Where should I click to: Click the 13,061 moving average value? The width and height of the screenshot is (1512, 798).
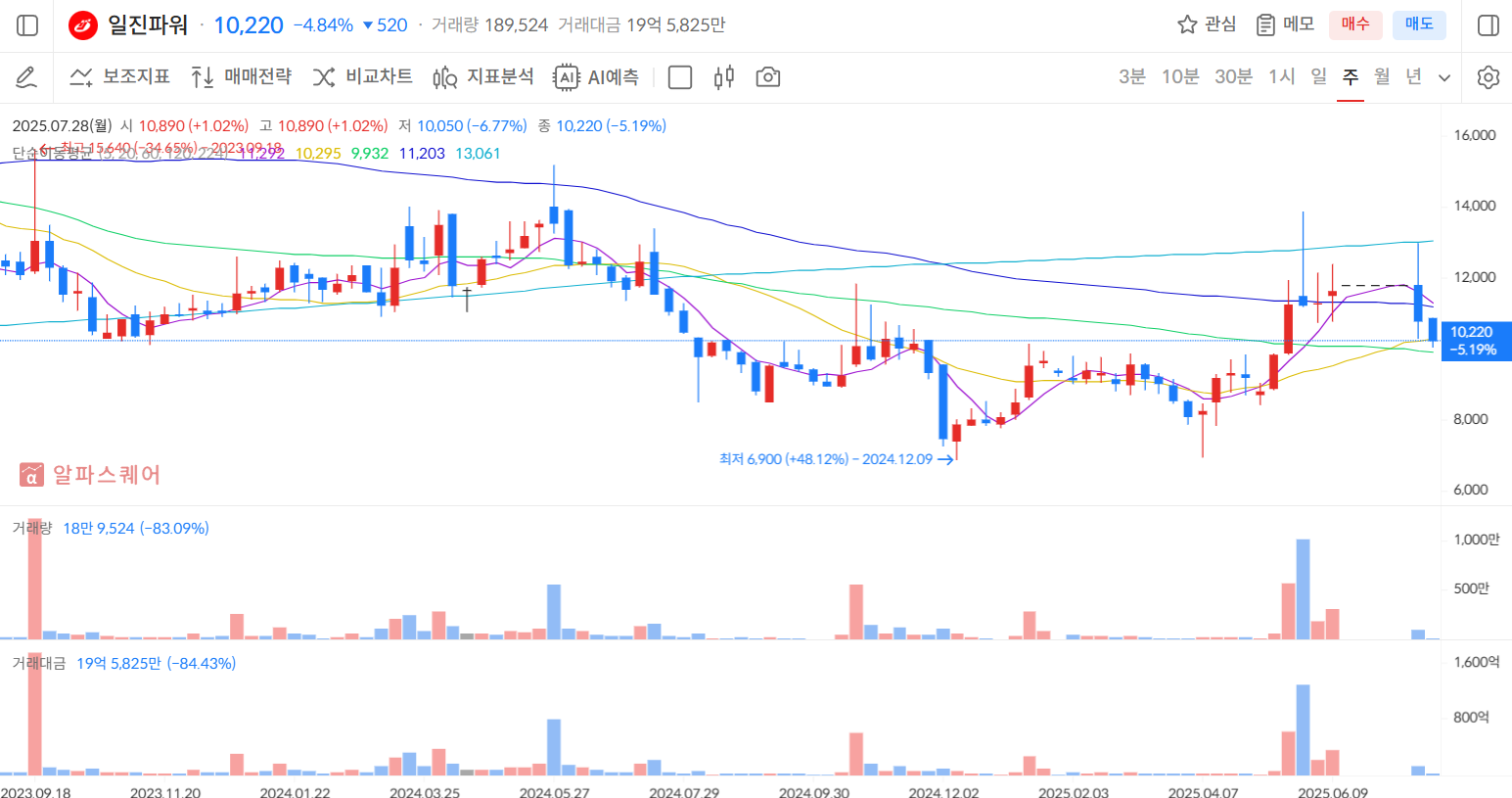tap(478, 154)
